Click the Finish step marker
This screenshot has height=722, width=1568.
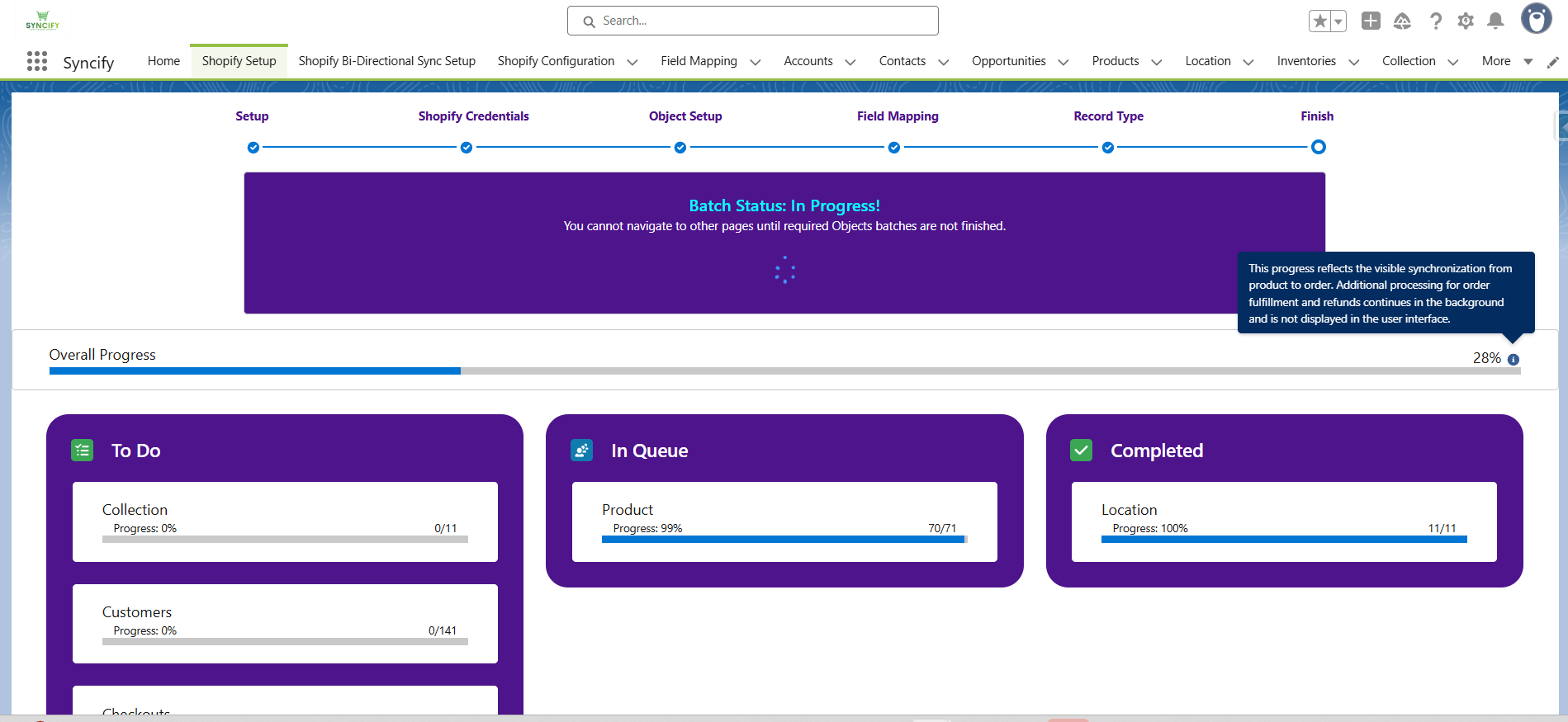1319,147
